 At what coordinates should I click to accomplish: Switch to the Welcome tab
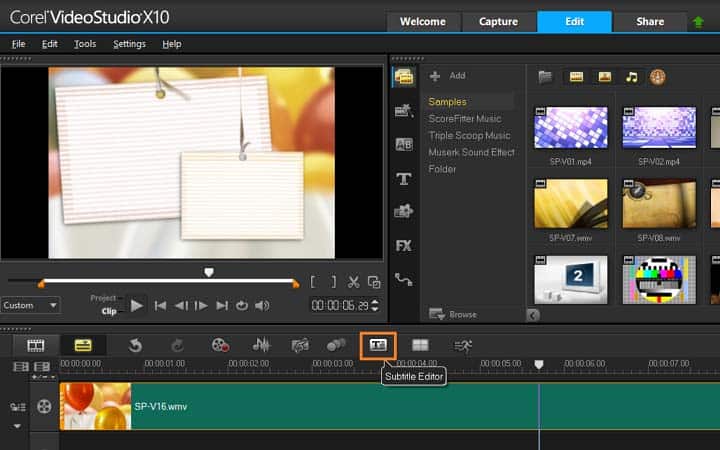pos(423,22)
